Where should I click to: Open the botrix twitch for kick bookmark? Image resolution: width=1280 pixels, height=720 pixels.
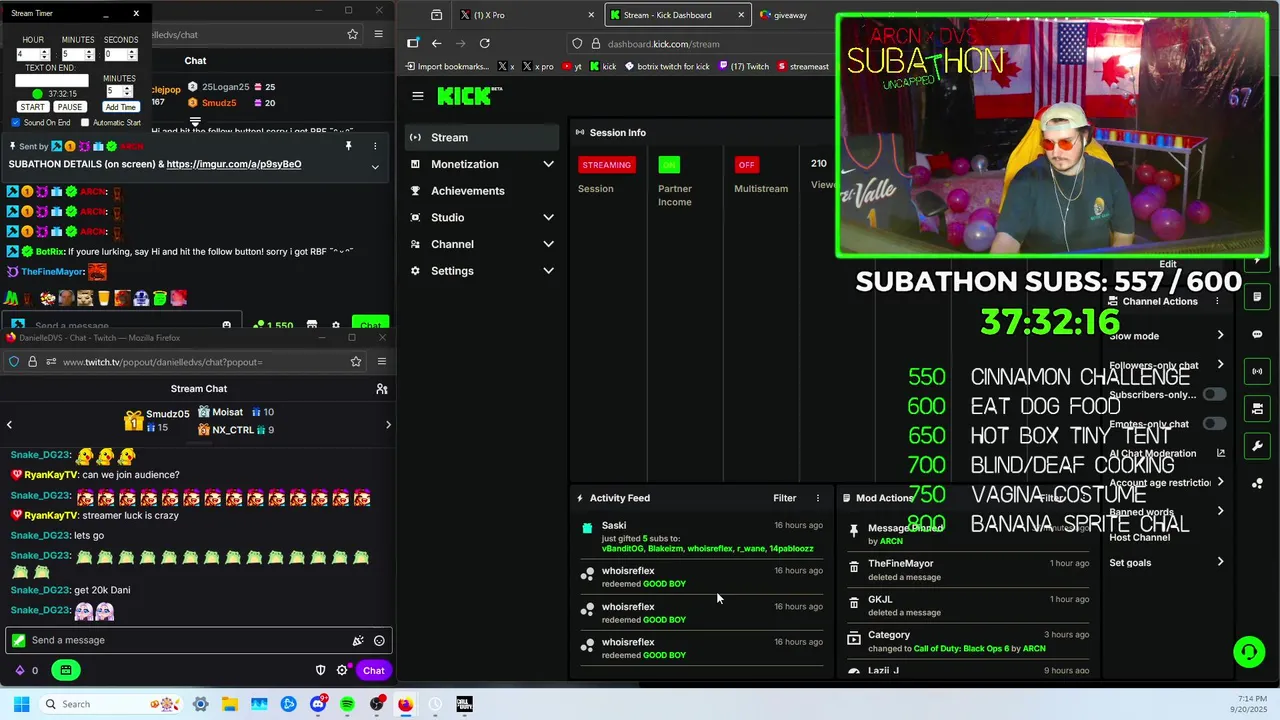click(667, 66)
